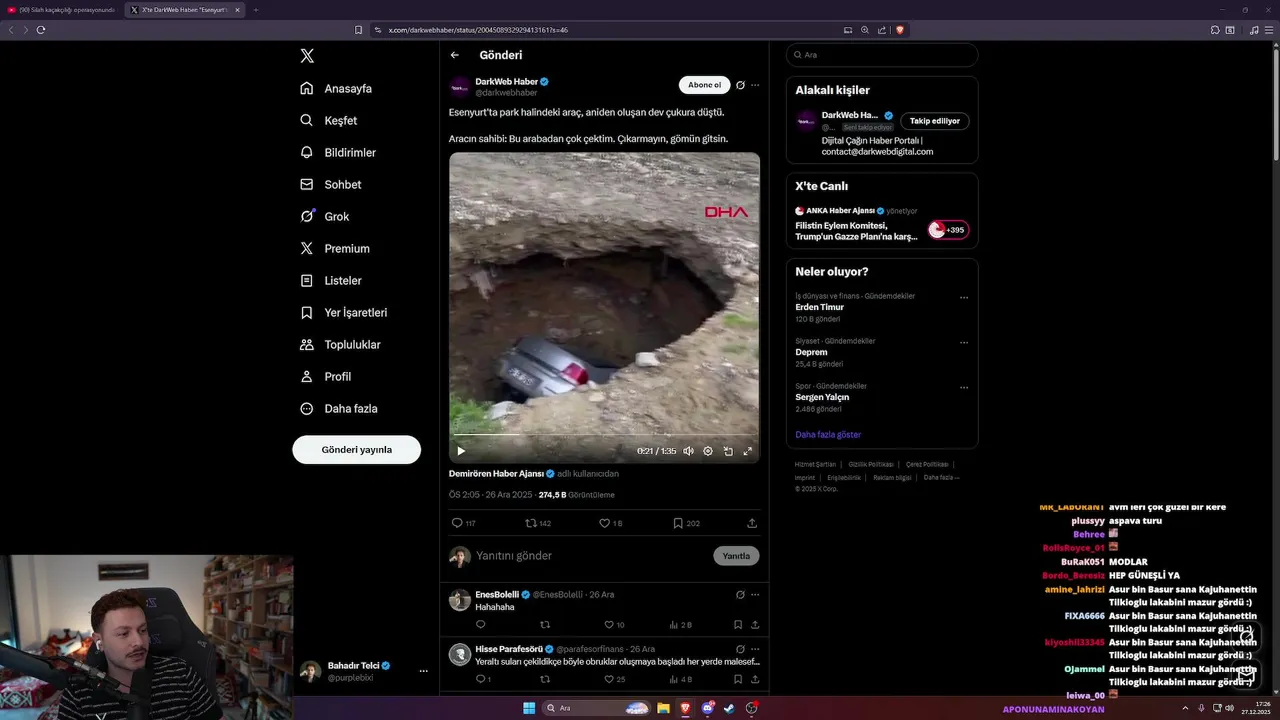
Task: Close the DarkWeb Haber tab
Action: coord(237,10)
